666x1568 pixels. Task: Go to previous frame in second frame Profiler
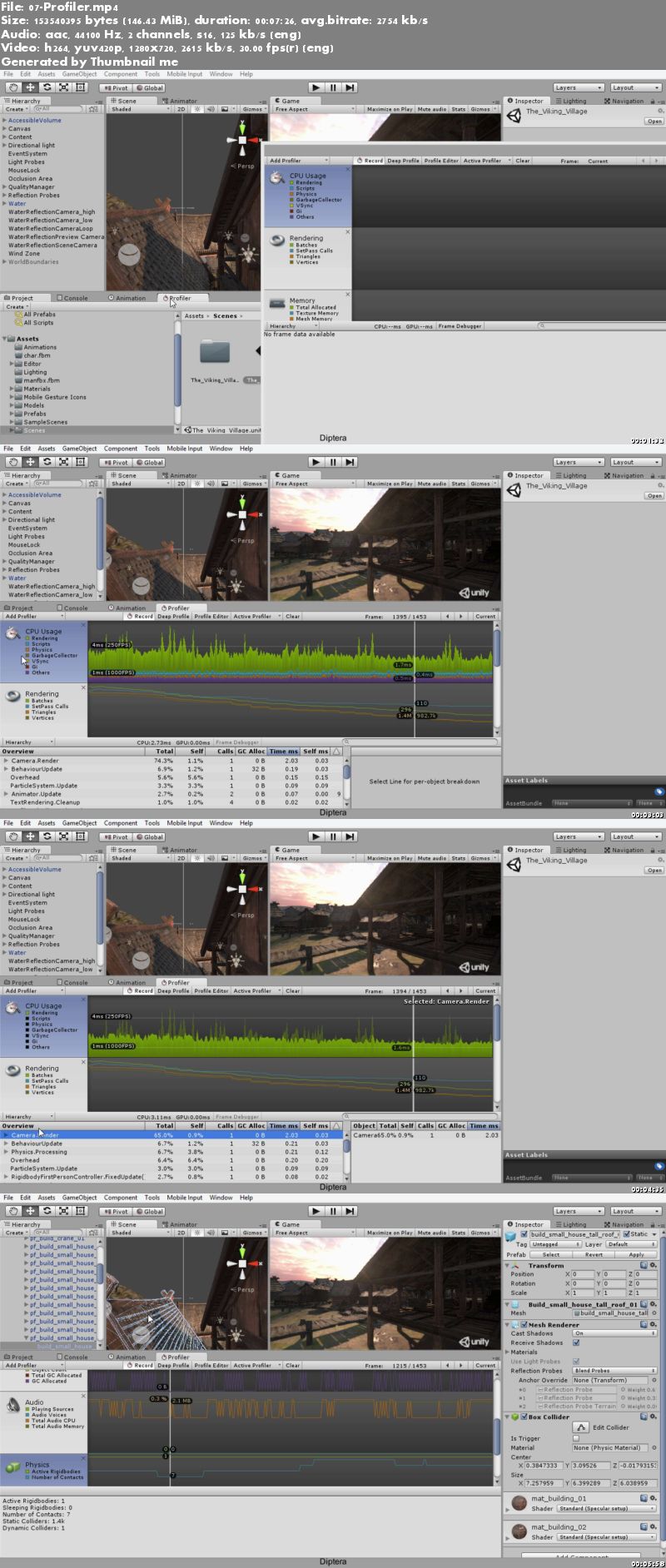[447, 617]
